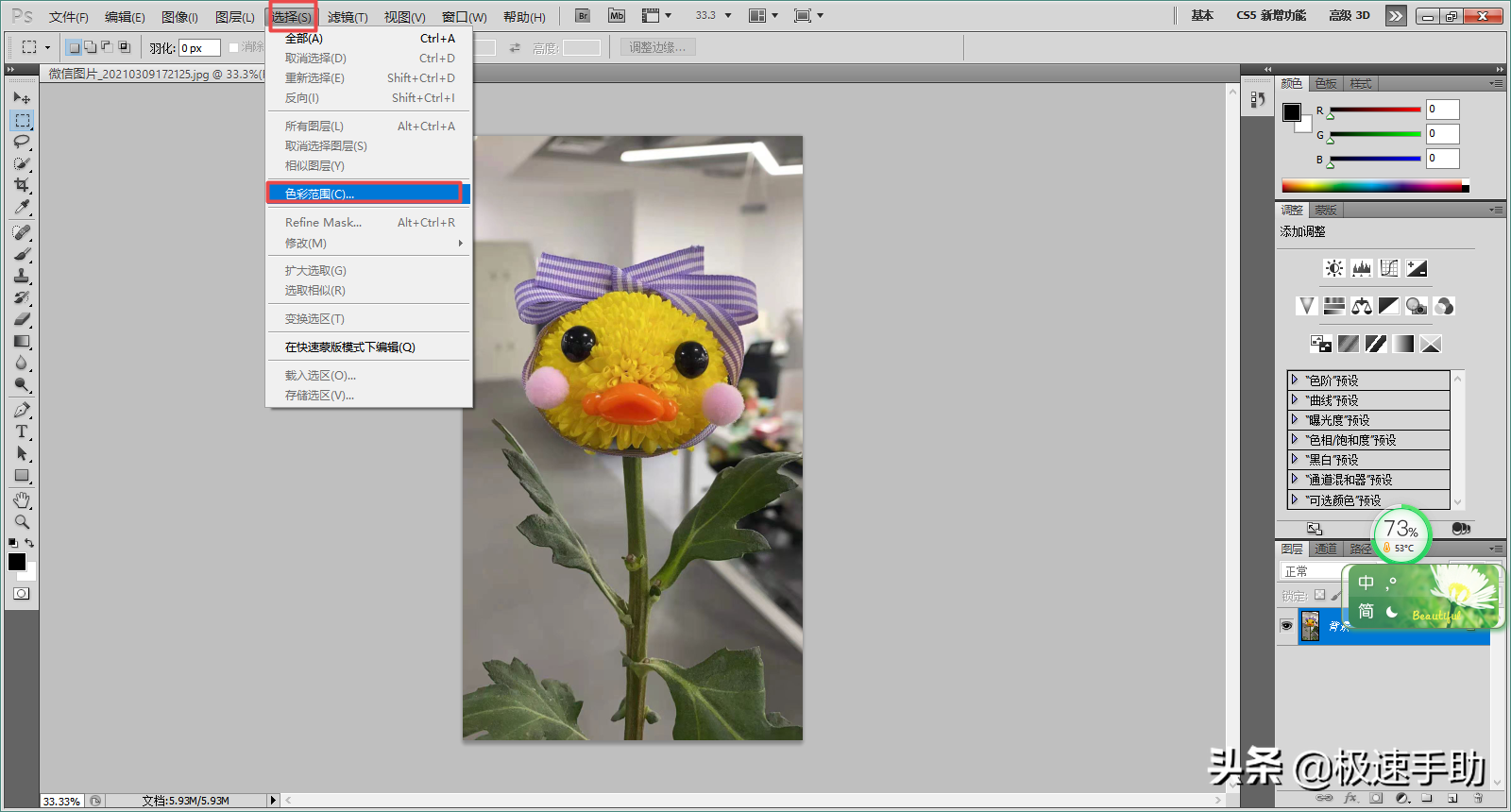
Task: Select the Quick Selection tool
Action: coord(22,163)
